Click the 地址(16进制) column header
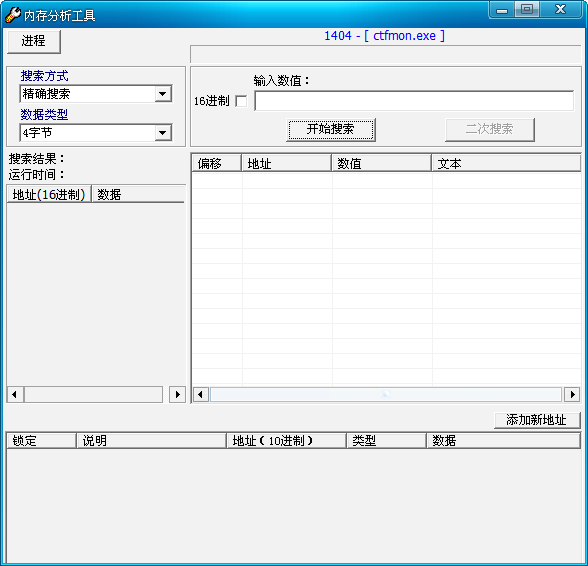588x566 pixels. (49, 194)
